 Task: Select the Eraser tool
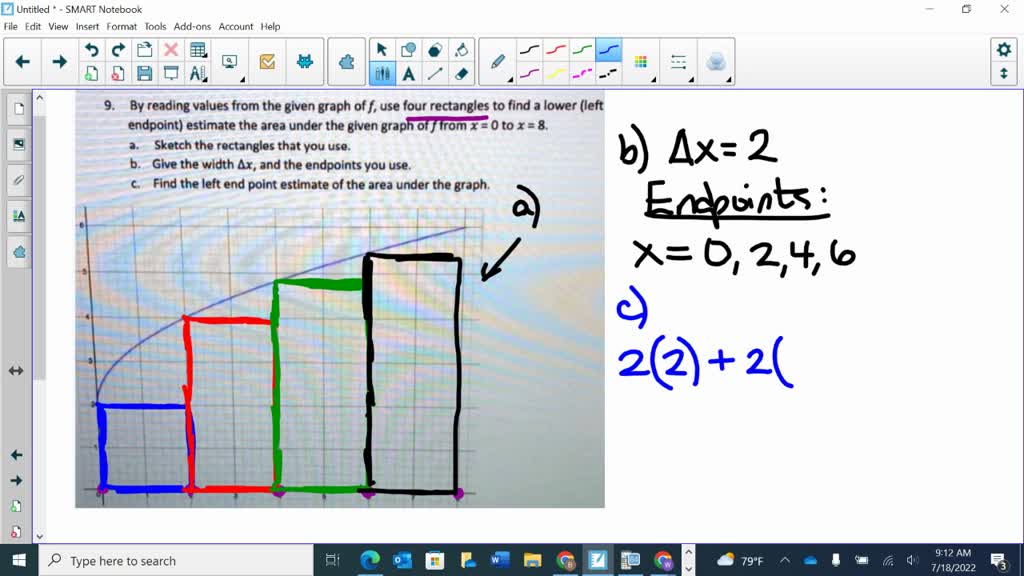[459, 74]
